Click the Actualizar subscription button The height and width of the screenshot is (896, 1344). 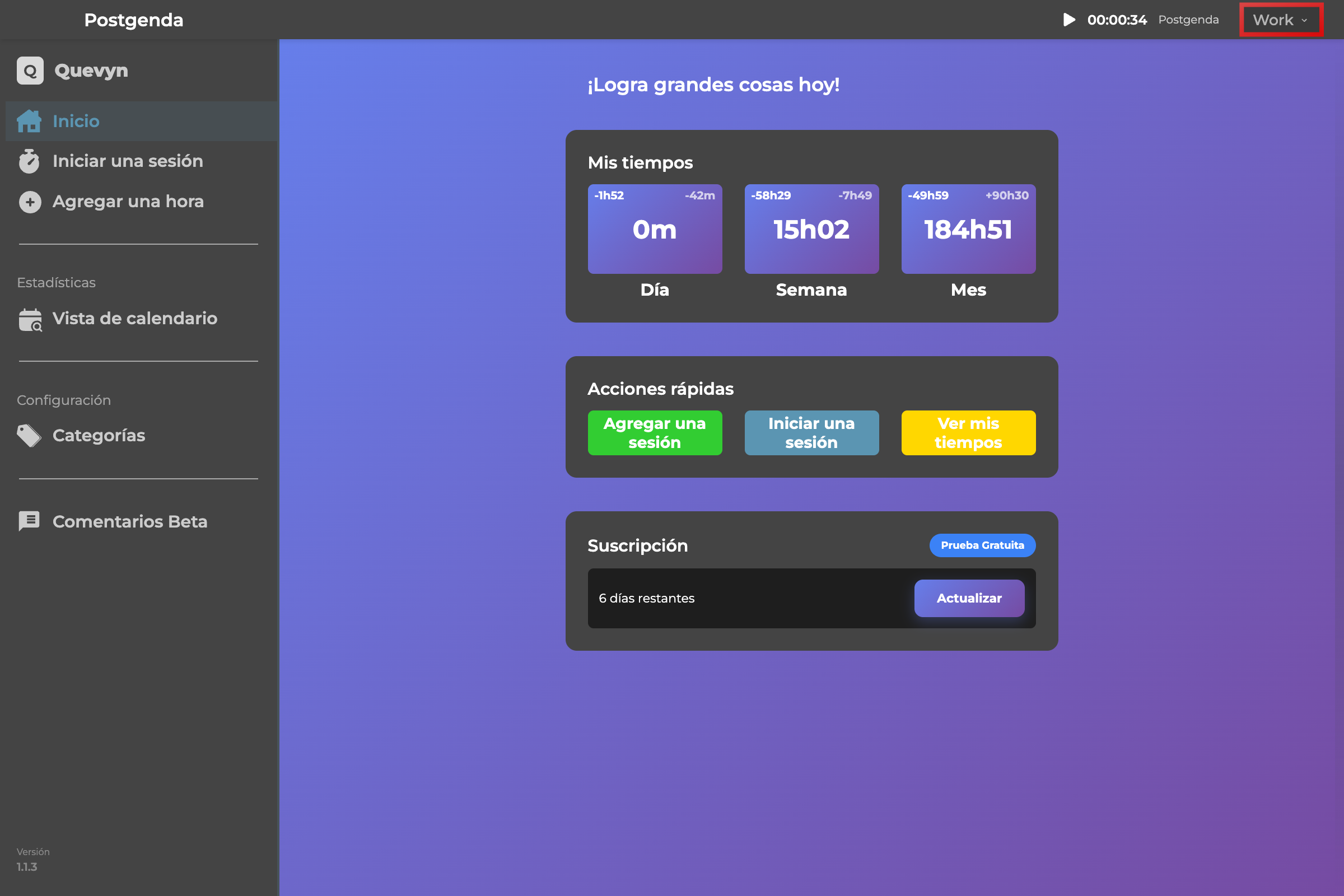coord(969,598)
